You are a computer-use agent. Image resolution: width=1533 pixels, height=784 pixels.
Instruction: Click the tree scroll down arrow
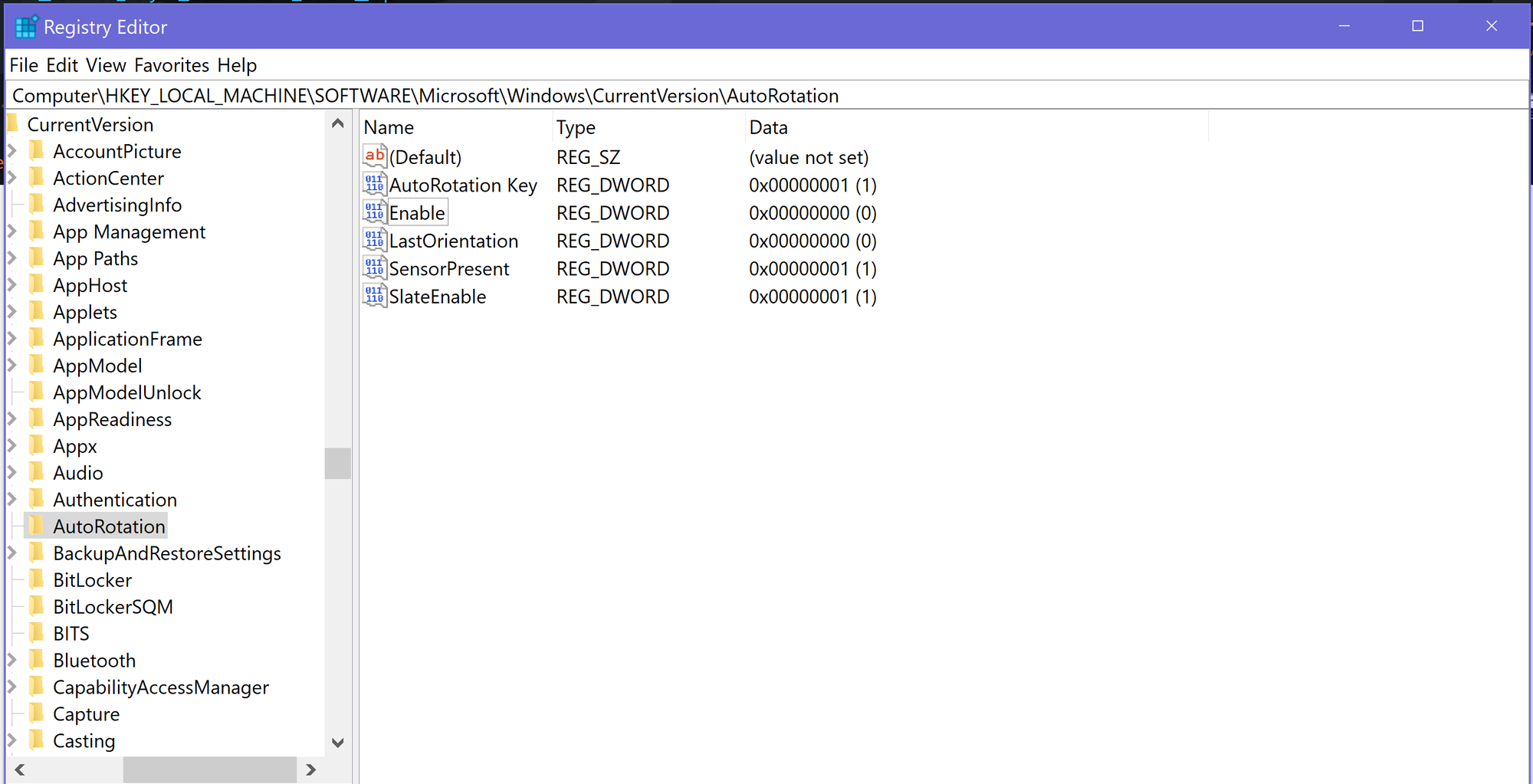pyautogui.click(x=337, y=743)
